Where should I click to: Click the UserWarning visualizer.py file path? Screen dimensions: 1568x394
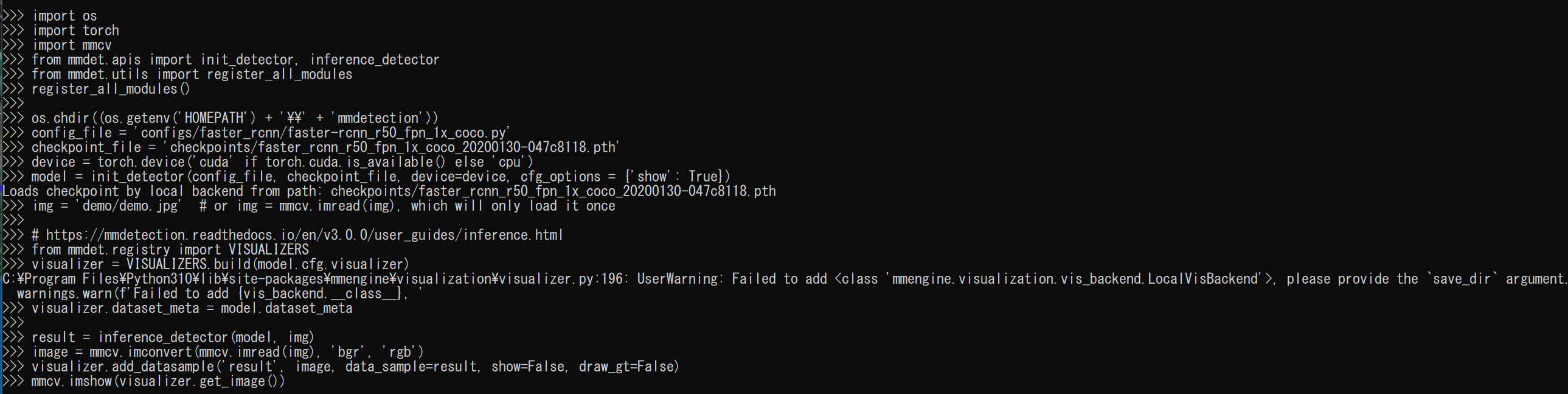point(312,280)
